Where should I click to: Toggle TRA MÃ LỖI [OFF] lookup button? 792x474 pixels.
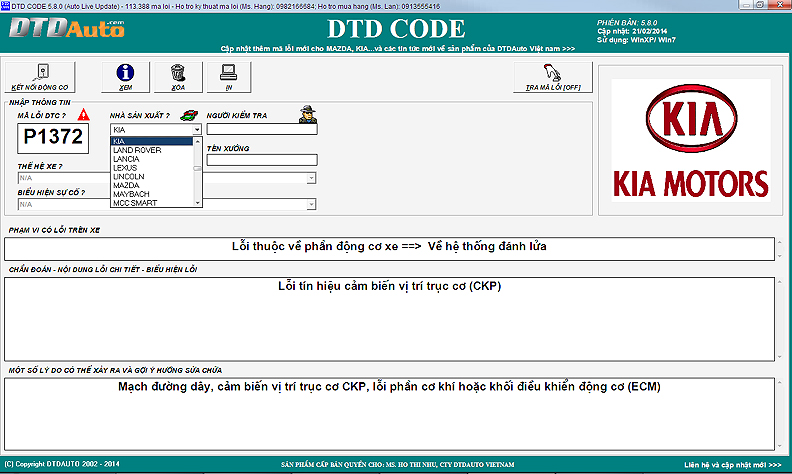pyautogui.click(x=553, y=77)
